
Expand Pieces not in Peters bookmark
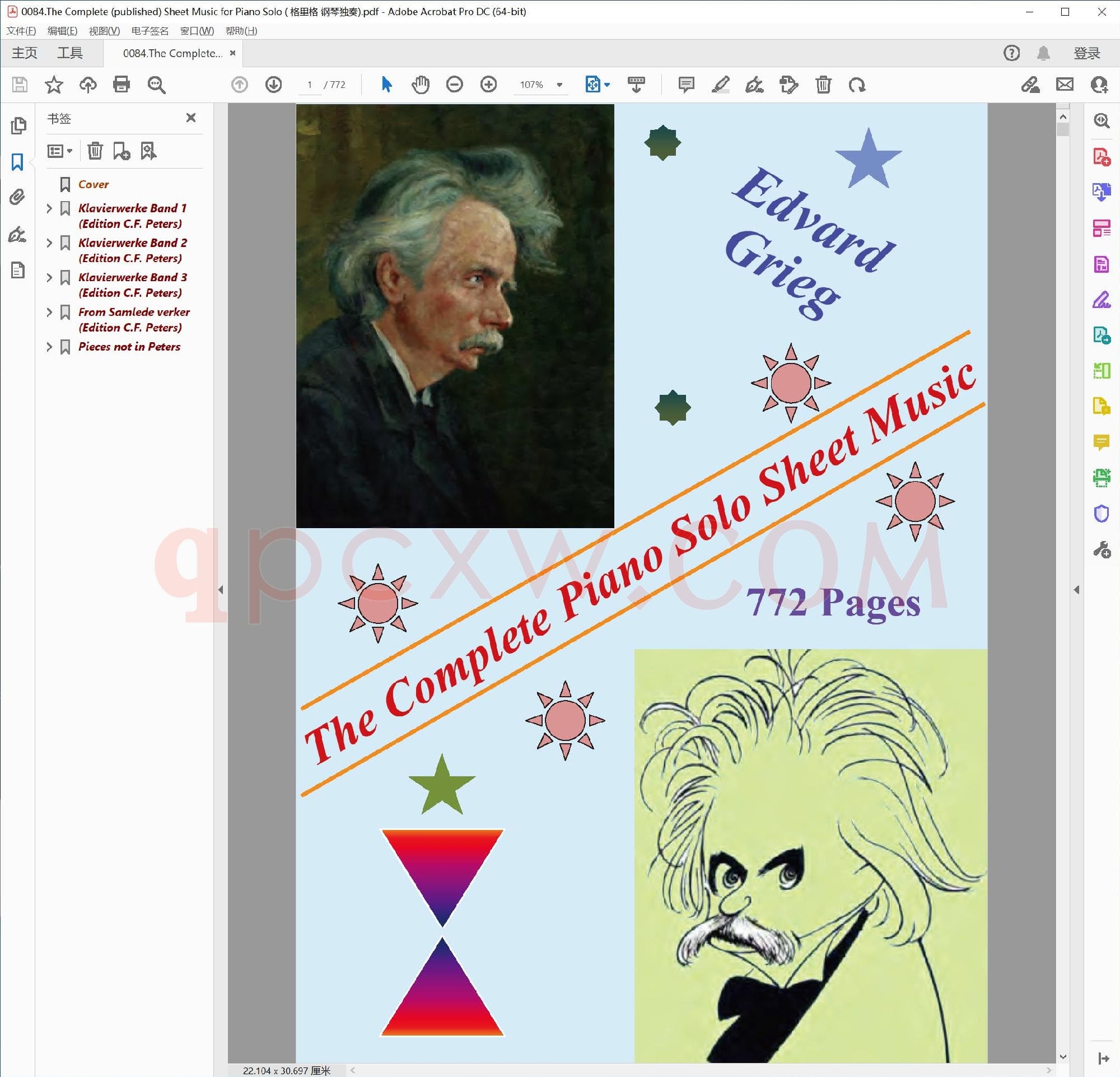point(49,347)
